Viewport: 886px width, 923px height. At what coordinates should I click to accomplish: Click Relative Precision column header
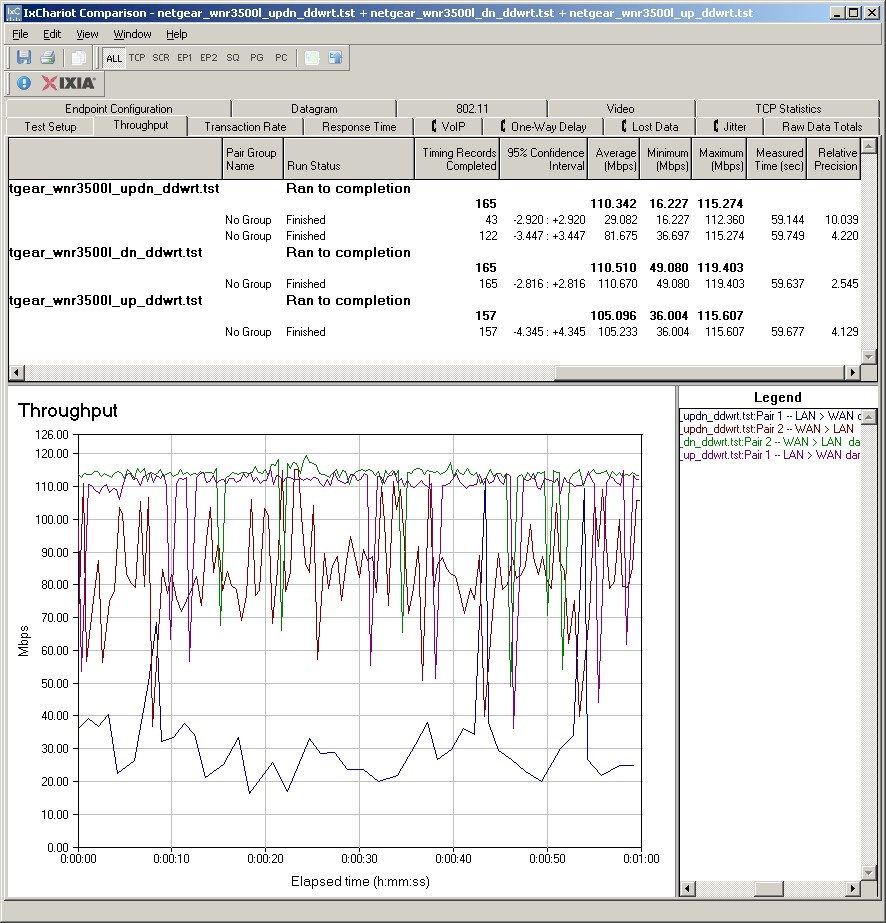click(834, 159)
